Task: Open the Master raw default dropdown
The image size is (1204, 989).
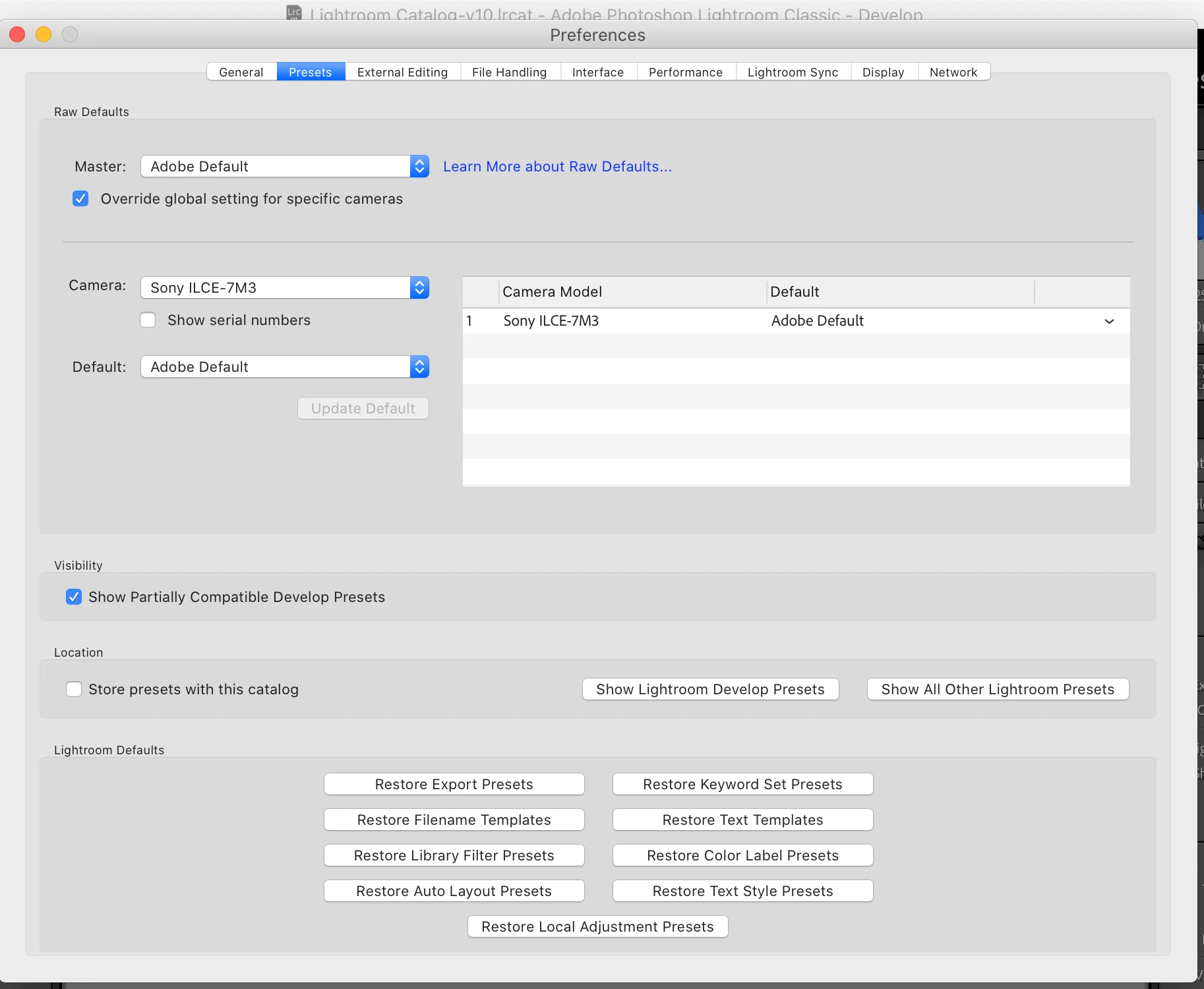Action: [285, 166]
